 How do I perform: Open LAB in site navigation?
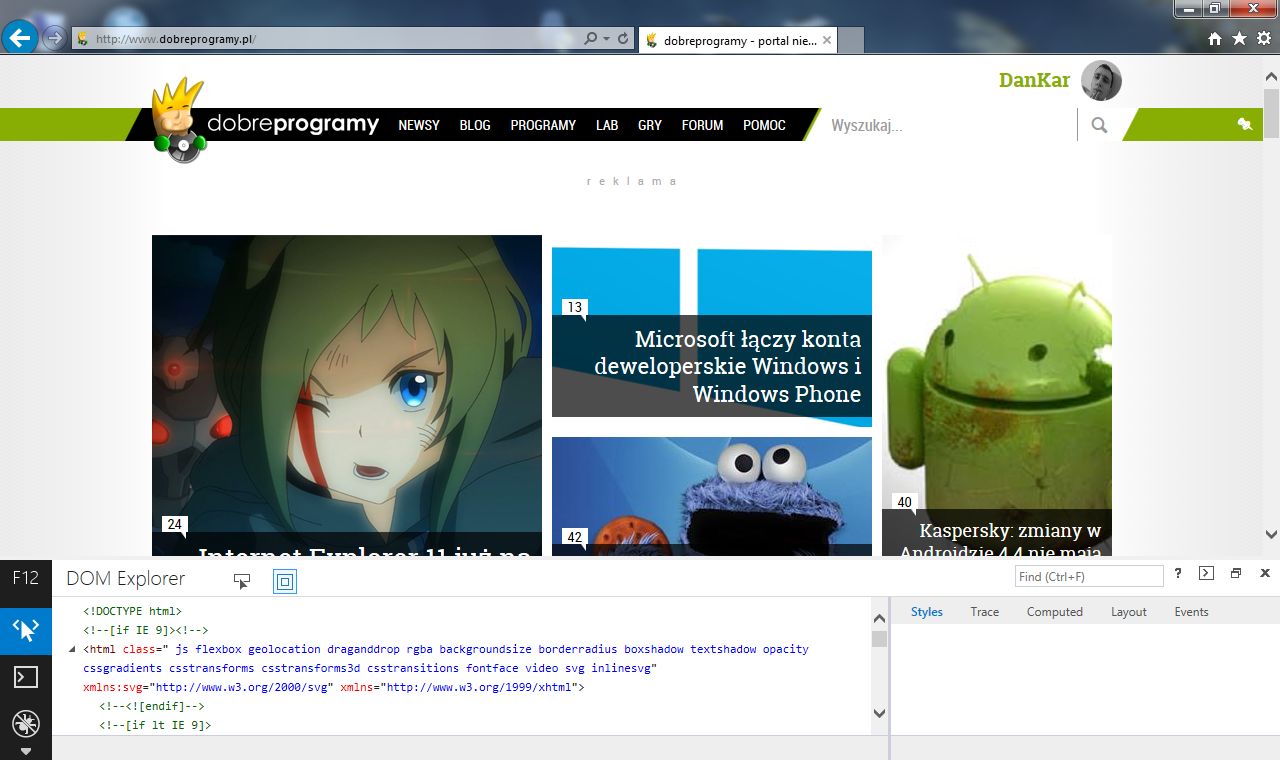coord(607,125)
